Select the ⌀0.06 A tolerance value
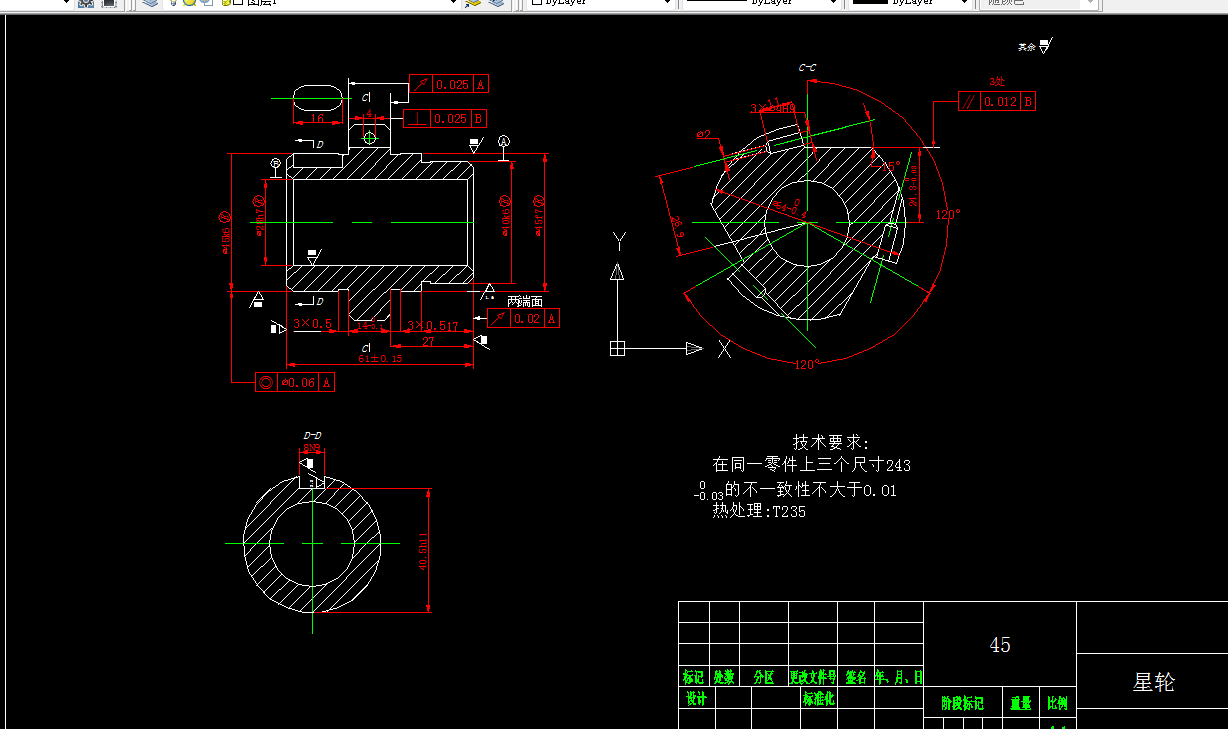 tap(298, 382)
